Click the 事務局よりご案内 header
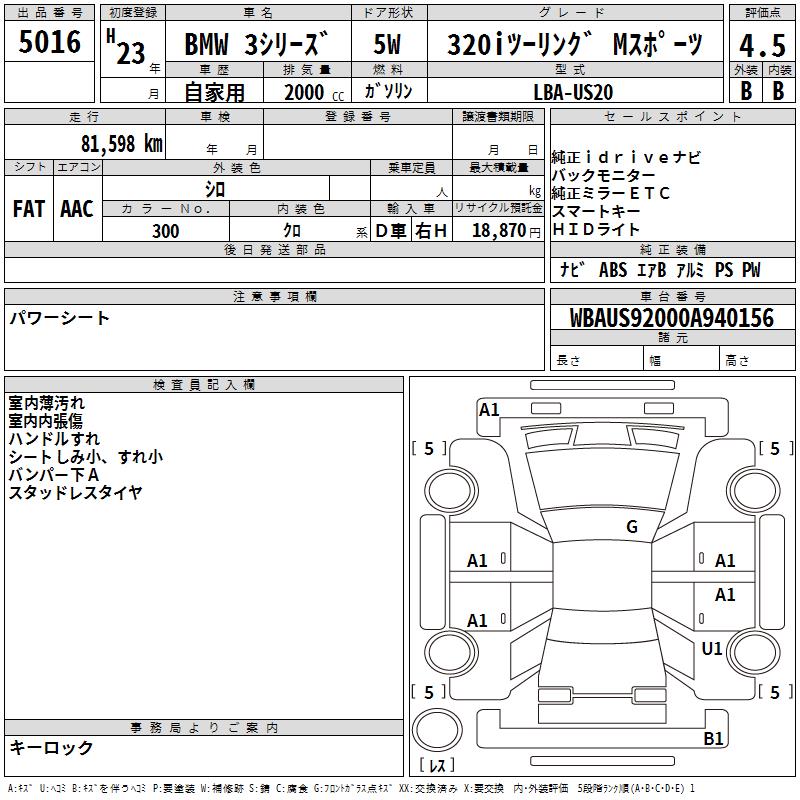The width and height of the screenshot is (800, 800). click(204, 728)
